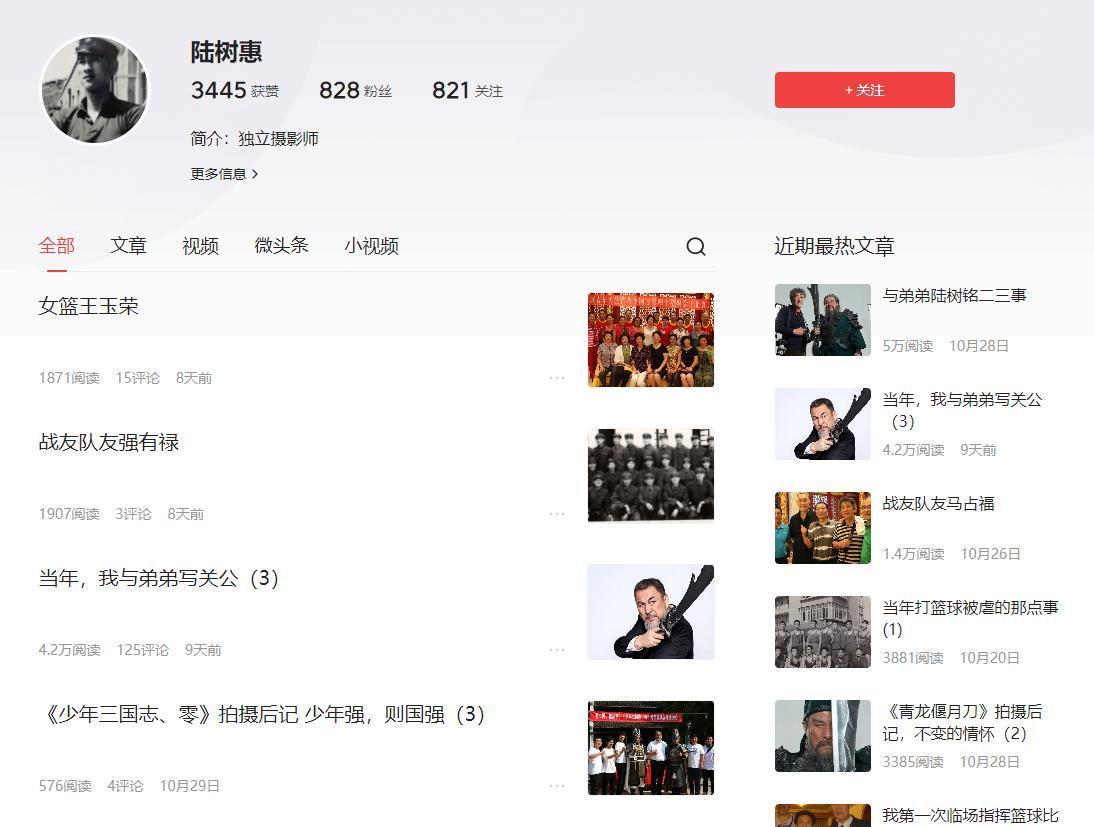Open more options for 战友队友强有禄 article

(557, 514)
